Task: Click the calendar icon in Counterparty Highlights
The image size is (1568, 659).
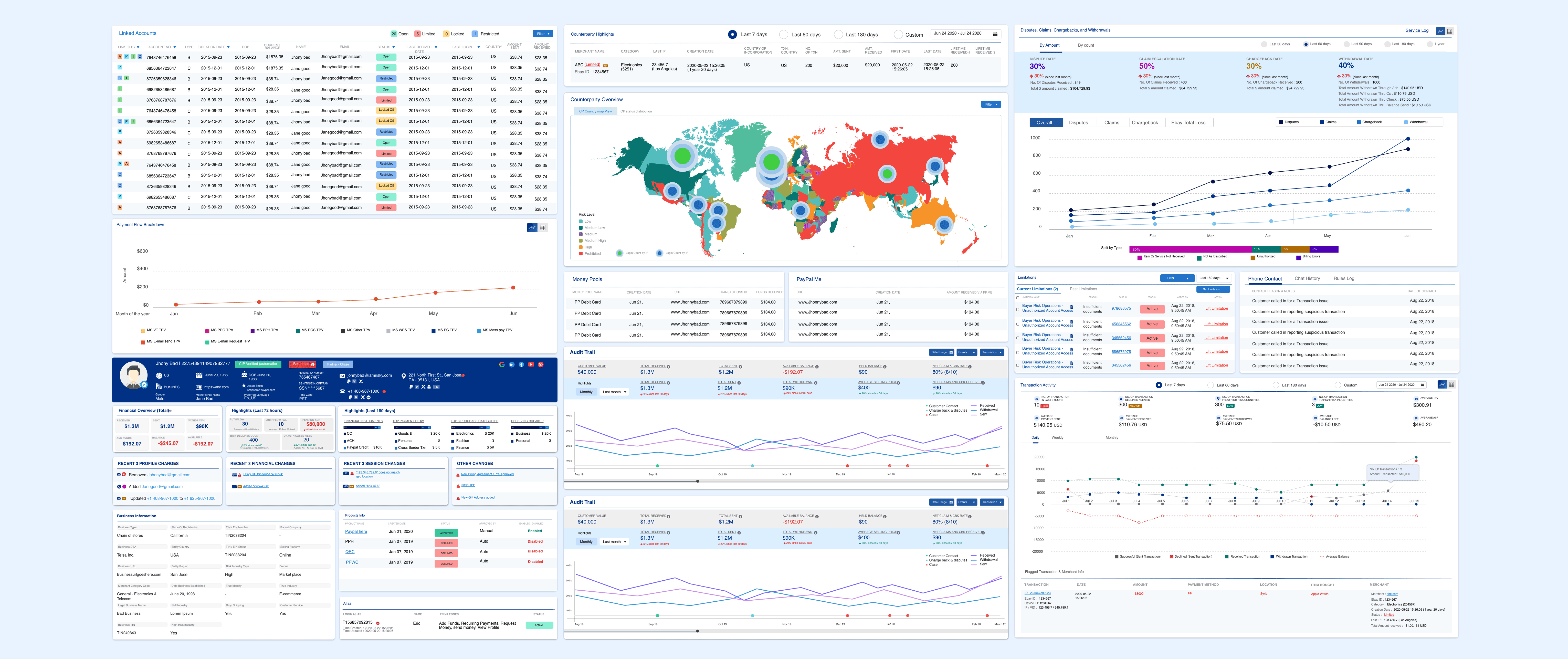Action: (x=996, y=34)
